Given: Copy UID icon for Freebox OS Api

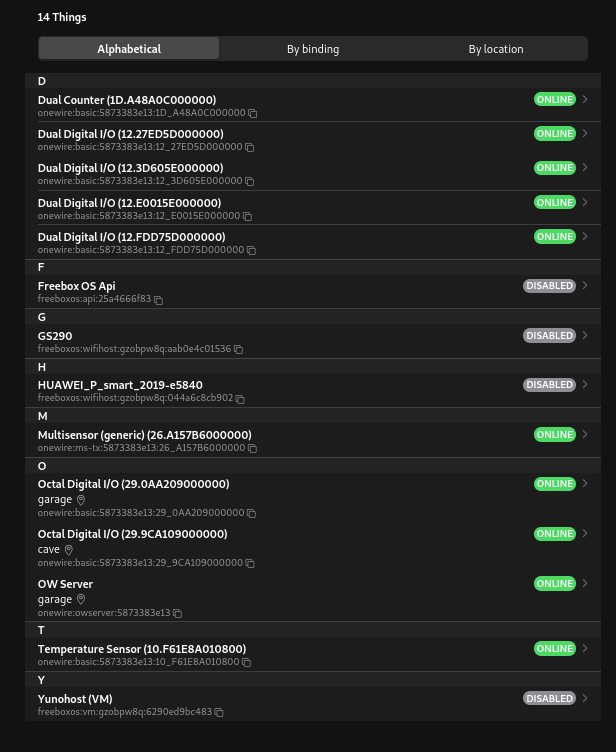Looking at the screenshot, I should (x=158, y=300).
